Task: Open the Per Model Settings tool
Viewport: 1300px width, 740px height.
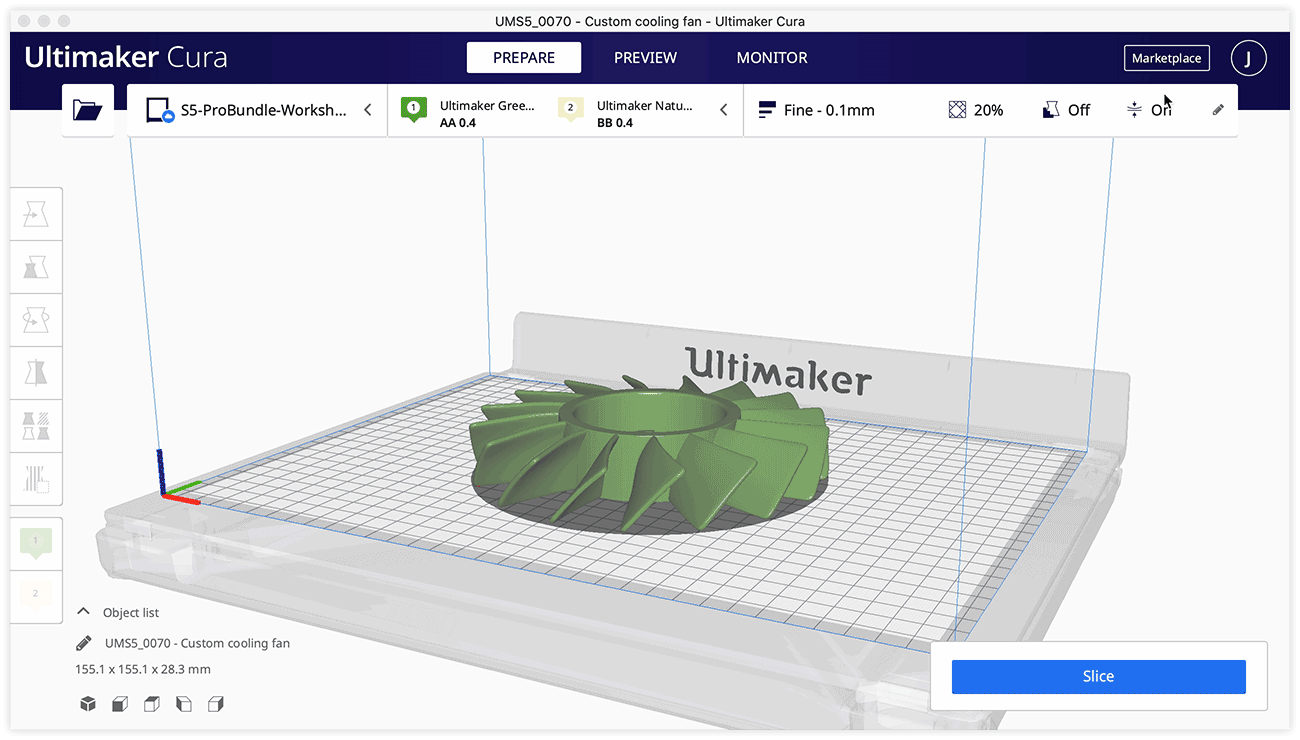Action: click(x=36, y=426)
